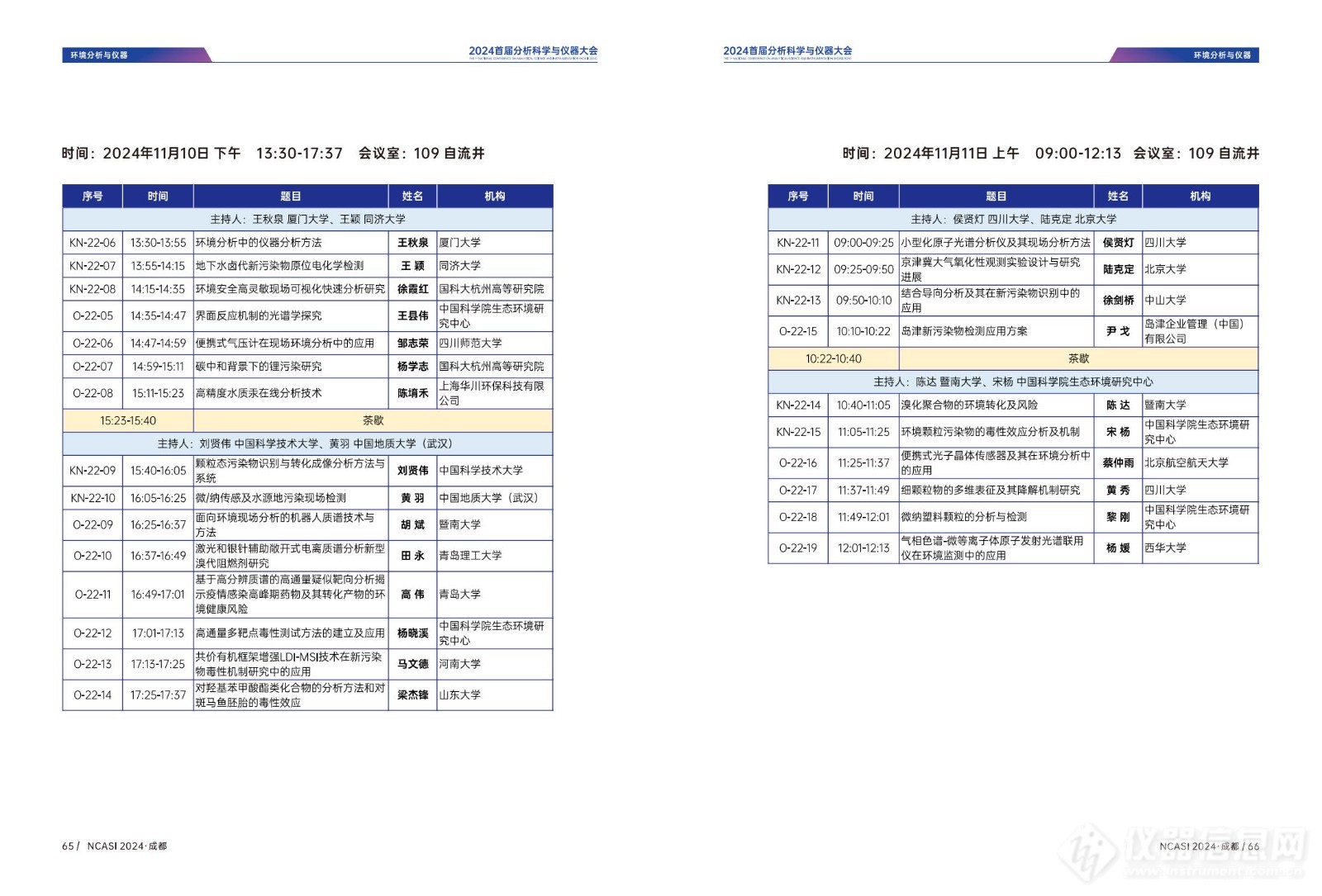Click page 65 header title 2024首届分析科学与仪器大会
The width and height of the screenshot is (1322, 896).
pos(533,51)
